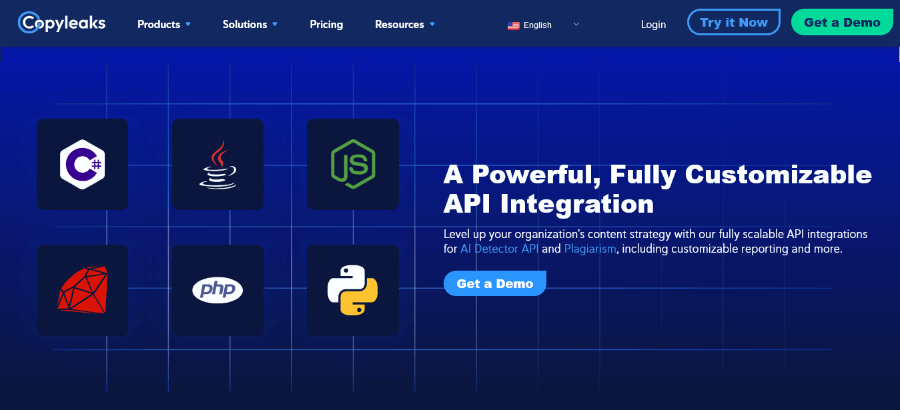Select the Java language tile
The height and width of the screenshot is (410, 900).
[218, 164]
